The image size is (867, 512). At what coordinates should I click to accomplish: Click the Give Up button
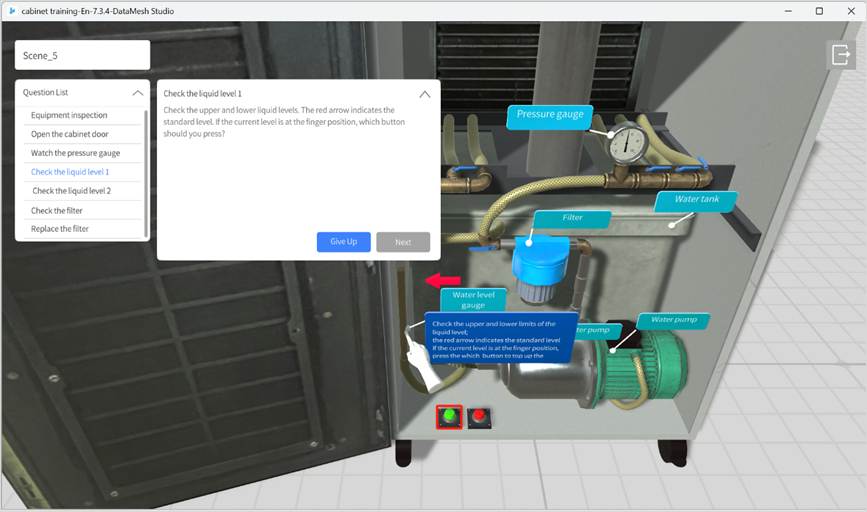tap(343, 242)
